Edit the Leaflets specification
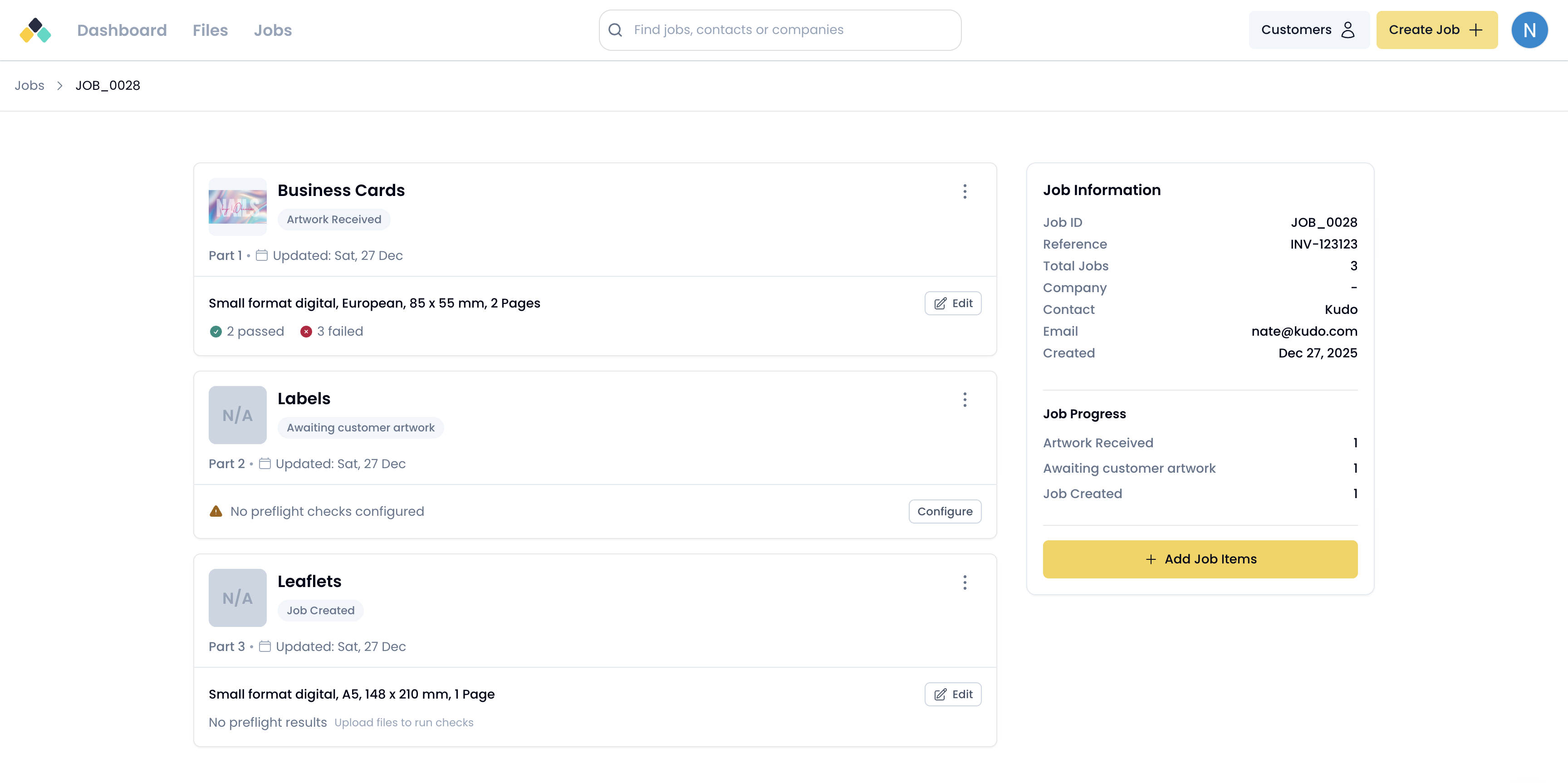This screenshot has width=1568, height=783. 953,694
